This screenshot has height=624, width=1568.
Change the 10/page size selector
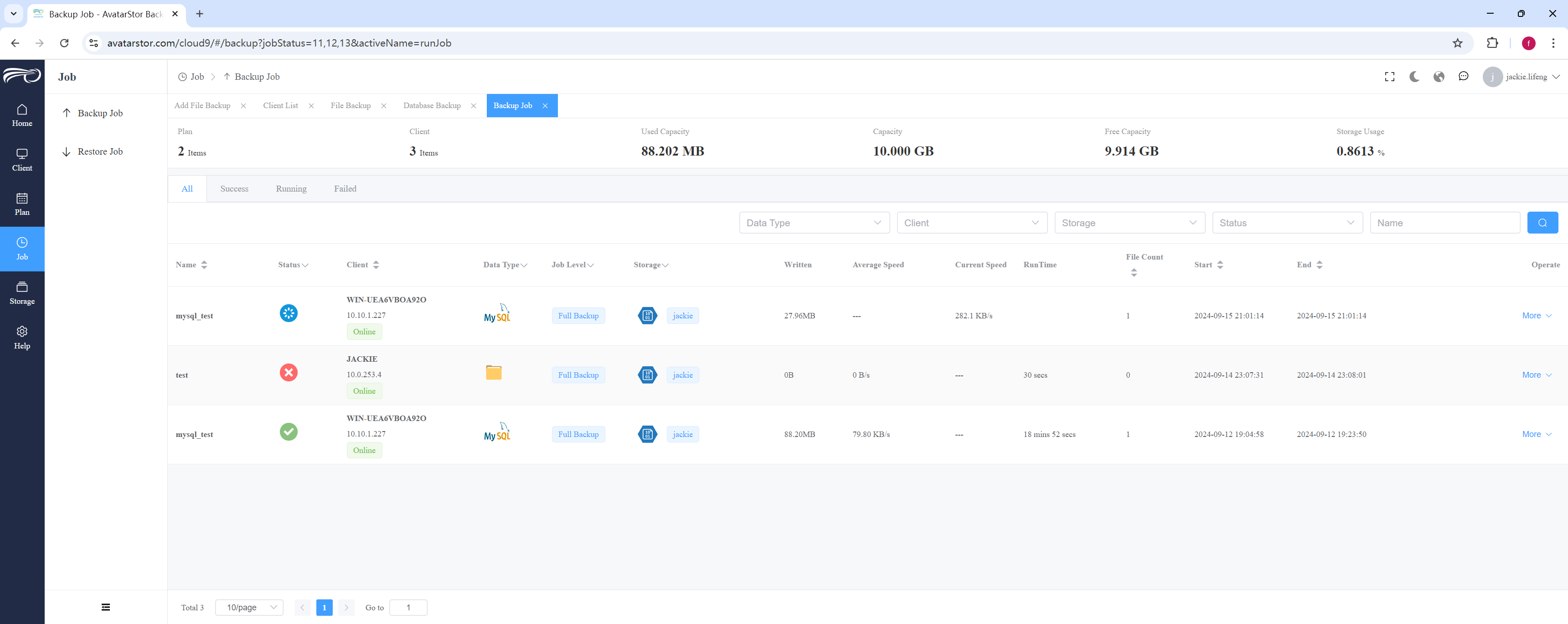coord(249,608)
